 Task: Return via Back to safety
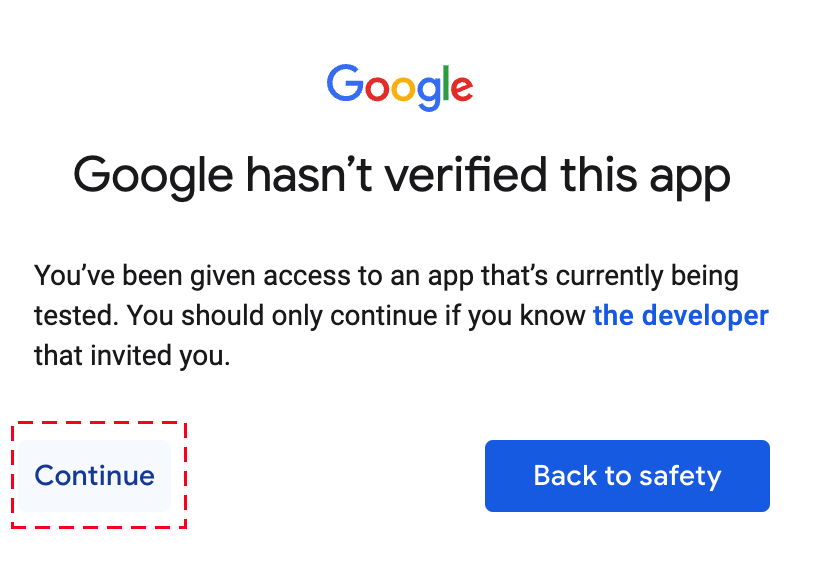point(627,475)
